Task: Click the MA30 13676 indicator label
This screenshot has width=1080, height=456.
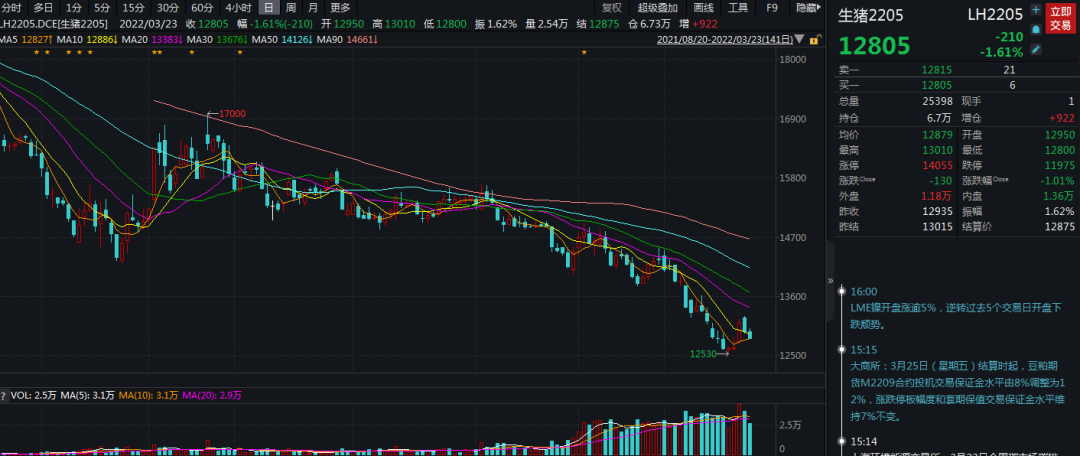Action: tap(216, 39)
